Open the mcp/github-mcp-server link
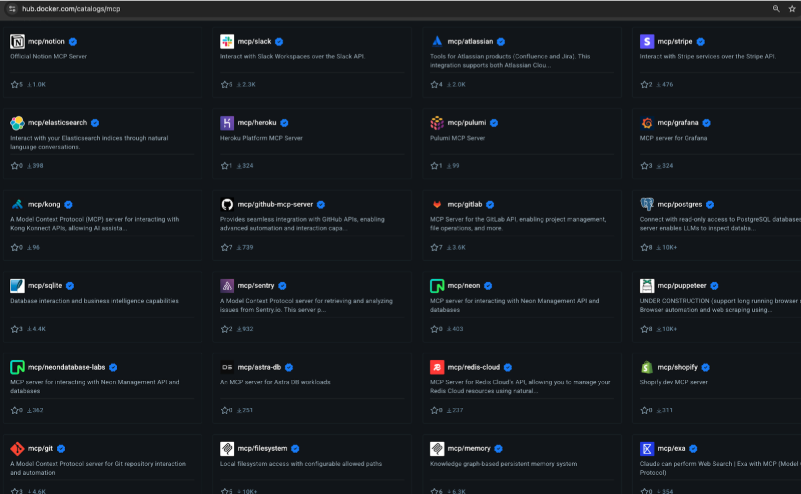 tap(275, 204)
